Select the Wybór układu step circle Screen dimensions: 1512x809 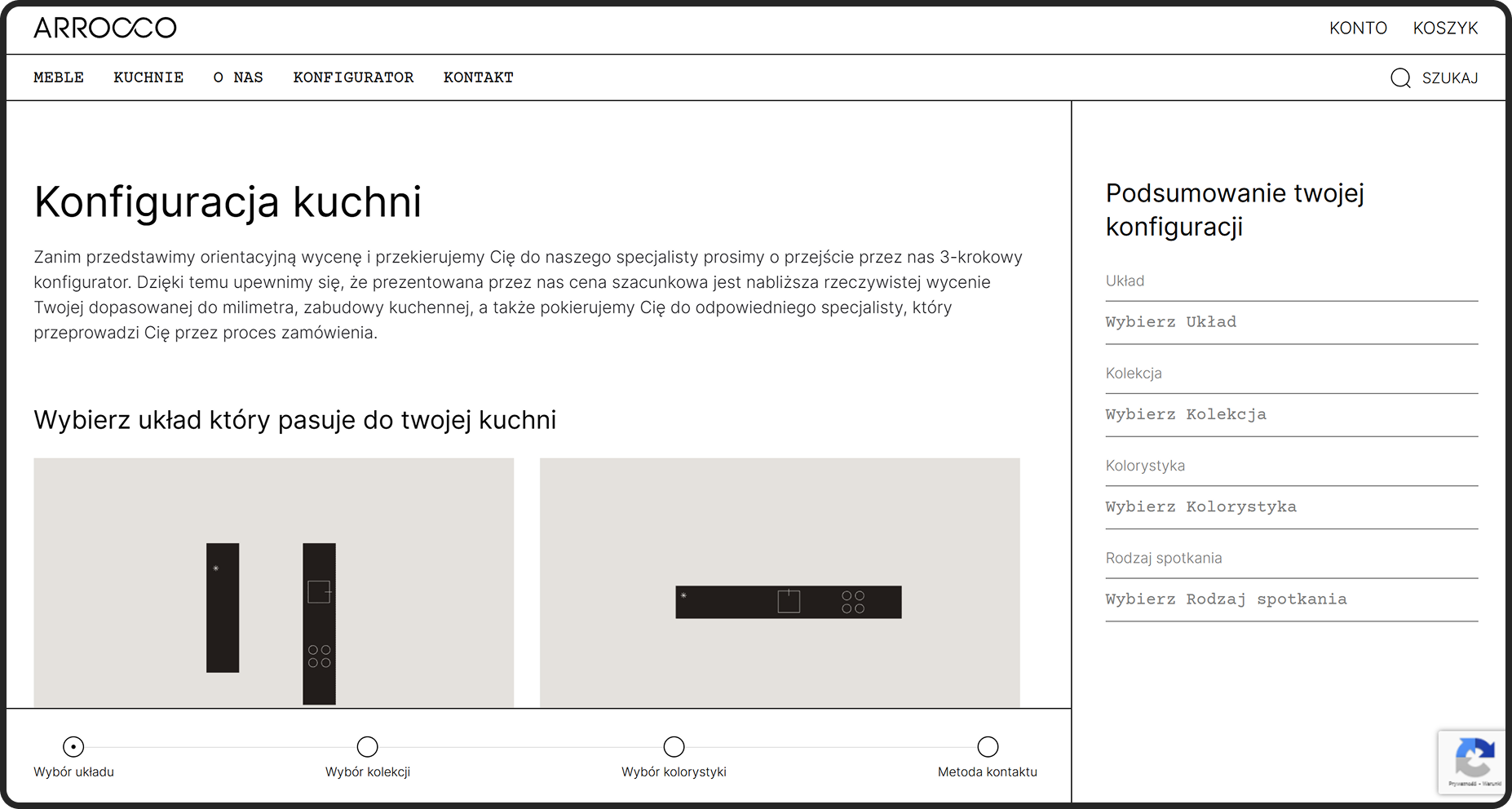coord(73,746)
